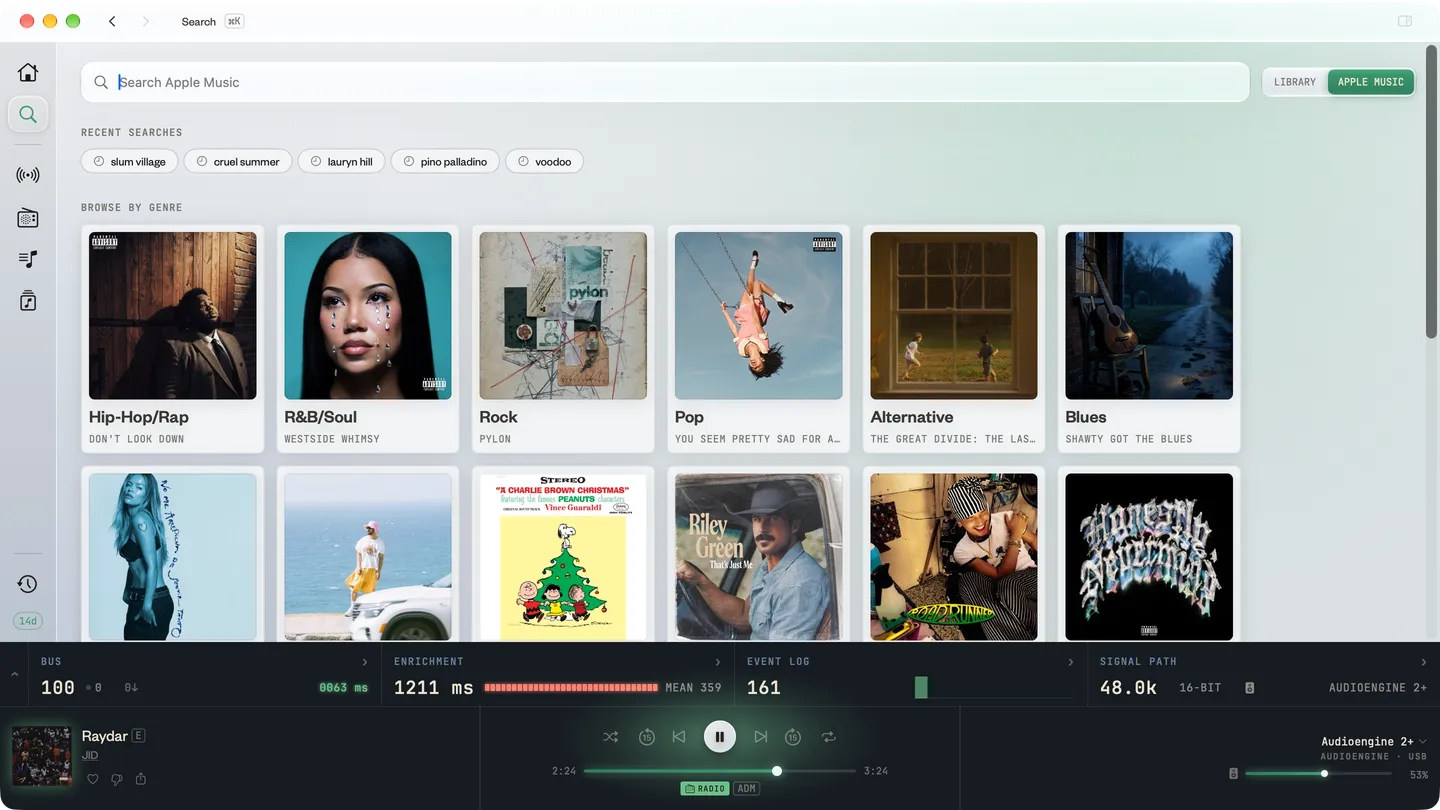The image size is (1440, 810).
Task: Open the Pop genre card
Action: 758,339
